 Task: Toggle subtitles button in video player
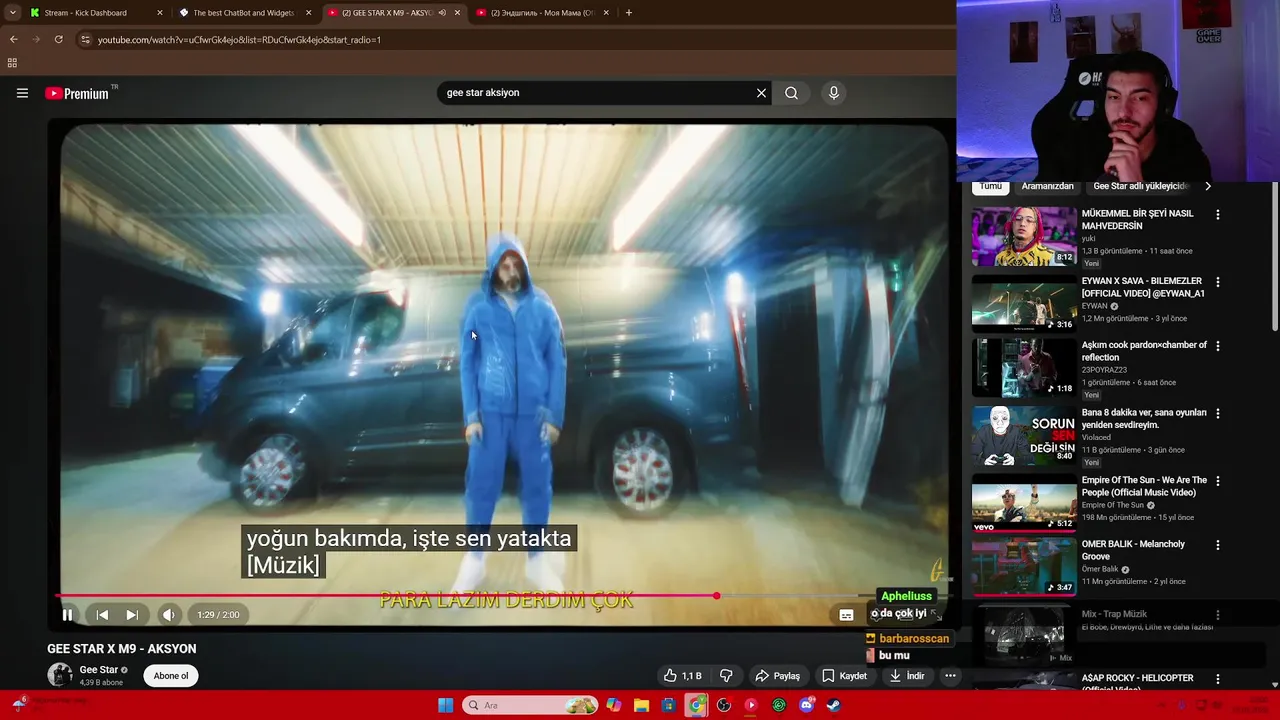846,615
